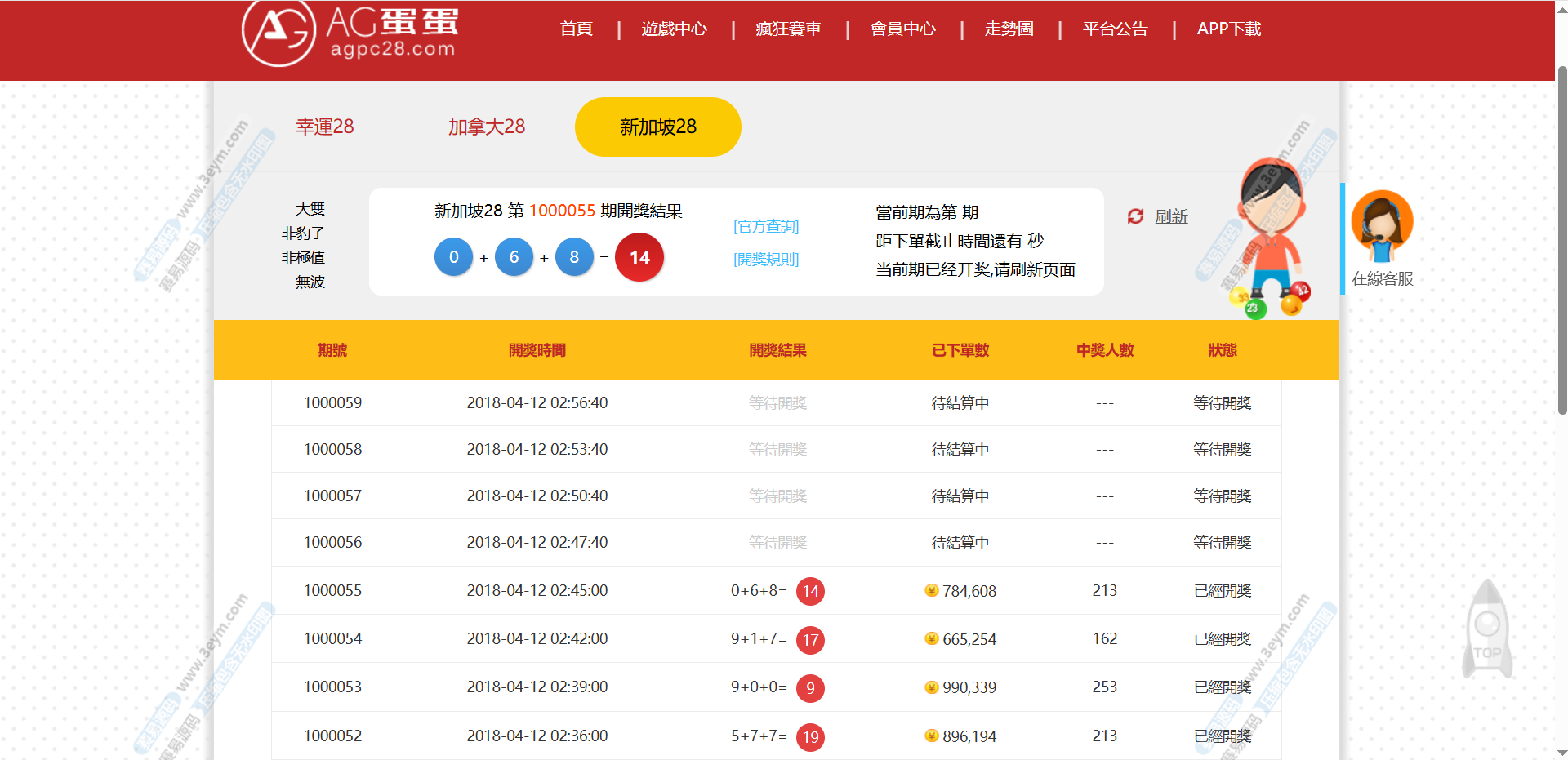Select the 新加坡28 tab

(x=657, y=127)
